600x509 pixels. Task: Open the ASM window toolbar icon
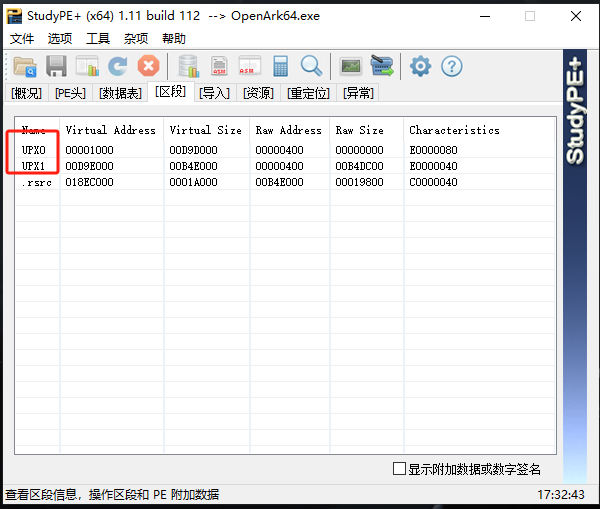point(250,66)
